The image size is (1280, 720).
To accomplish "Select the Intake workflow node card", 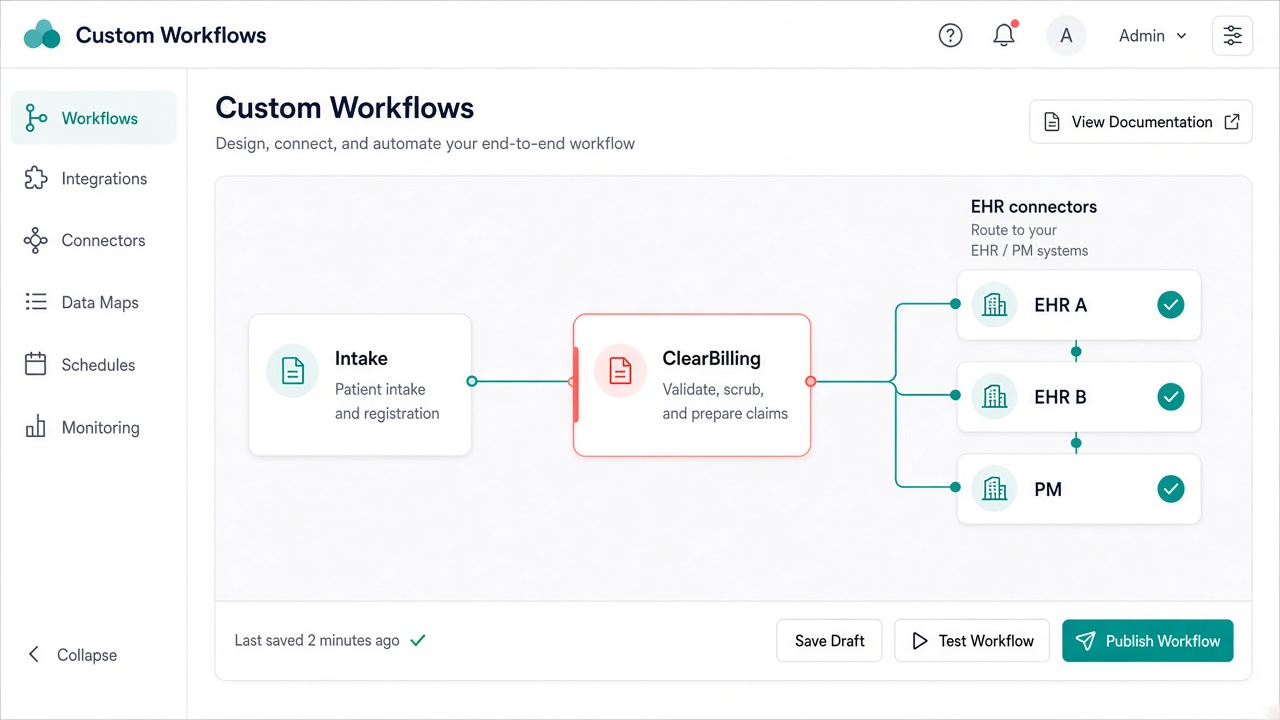I will (360, 385).
